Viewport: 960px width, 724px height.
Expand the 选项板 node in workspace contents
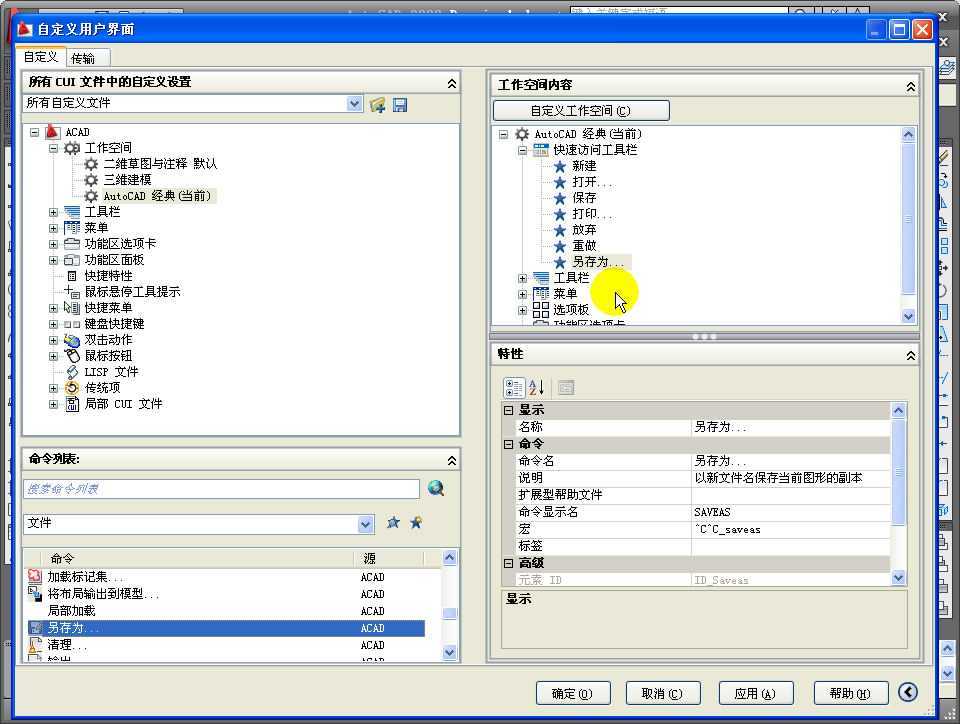[522, 310]
